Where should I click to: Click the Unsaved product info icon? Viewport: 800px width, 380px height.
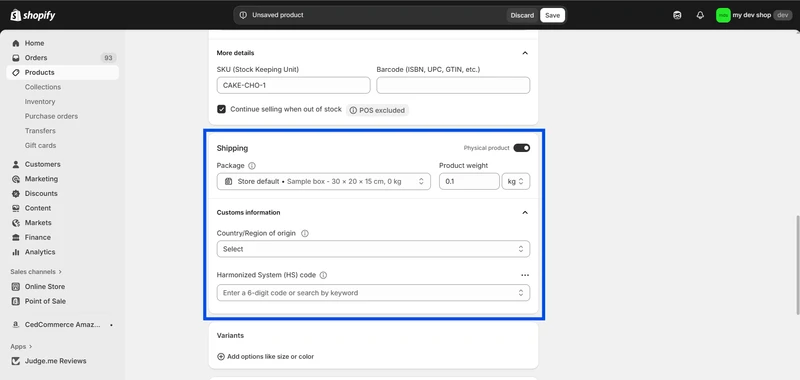(x=243, y=15)
